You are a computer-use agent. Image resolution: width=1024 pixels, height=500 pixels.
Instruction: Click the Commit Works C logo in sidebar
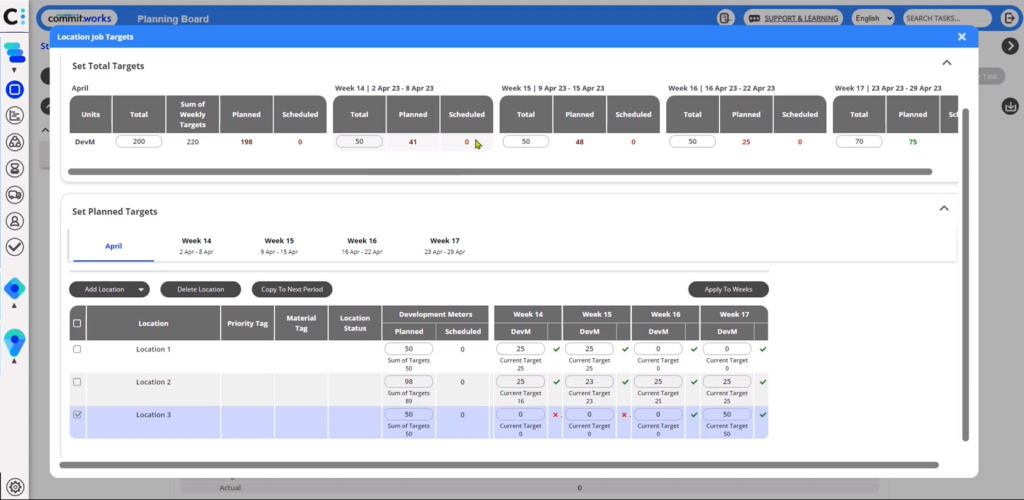[14, 16]
